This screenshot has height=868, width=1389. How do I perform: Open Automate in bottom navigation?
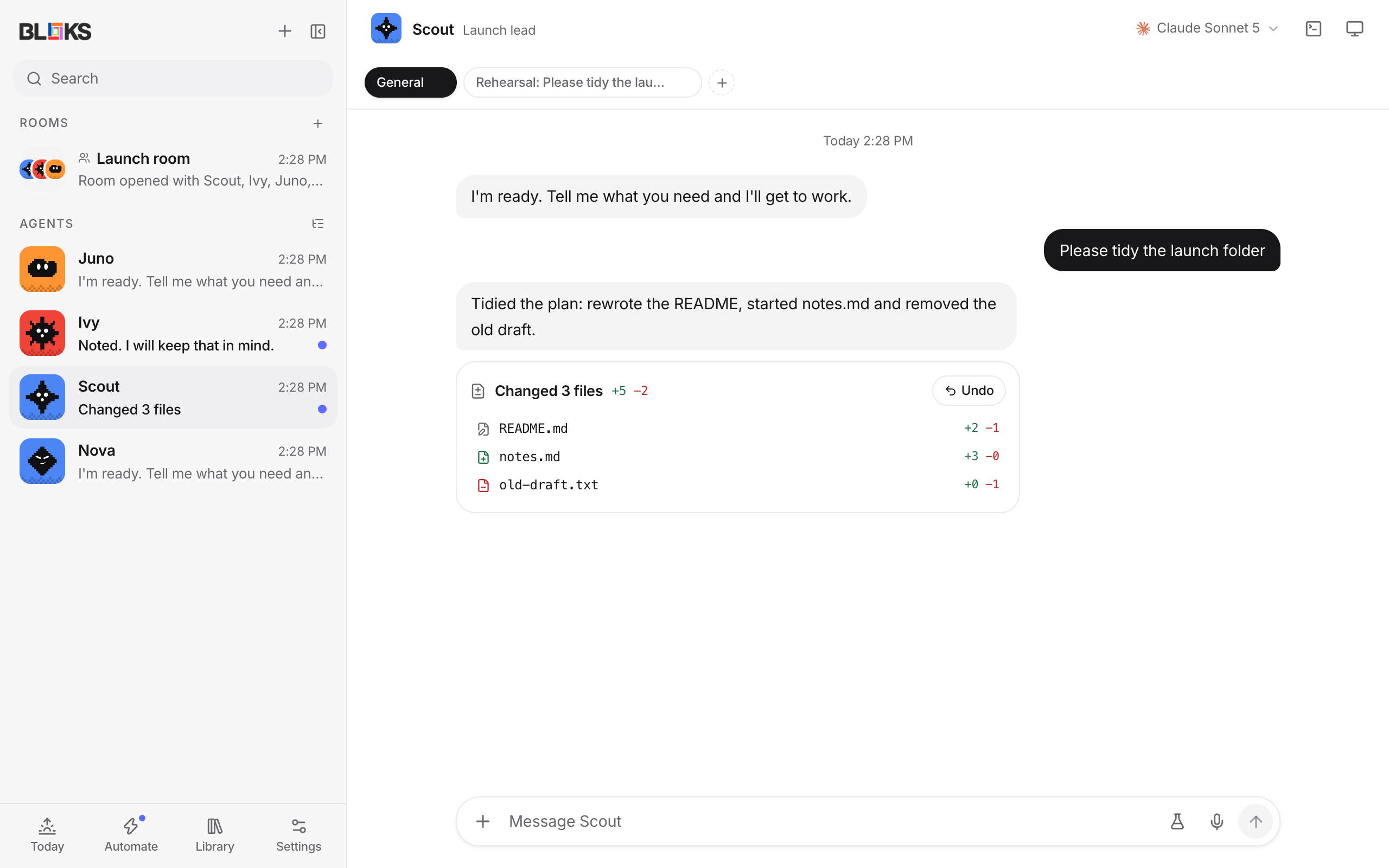point(131,835)
